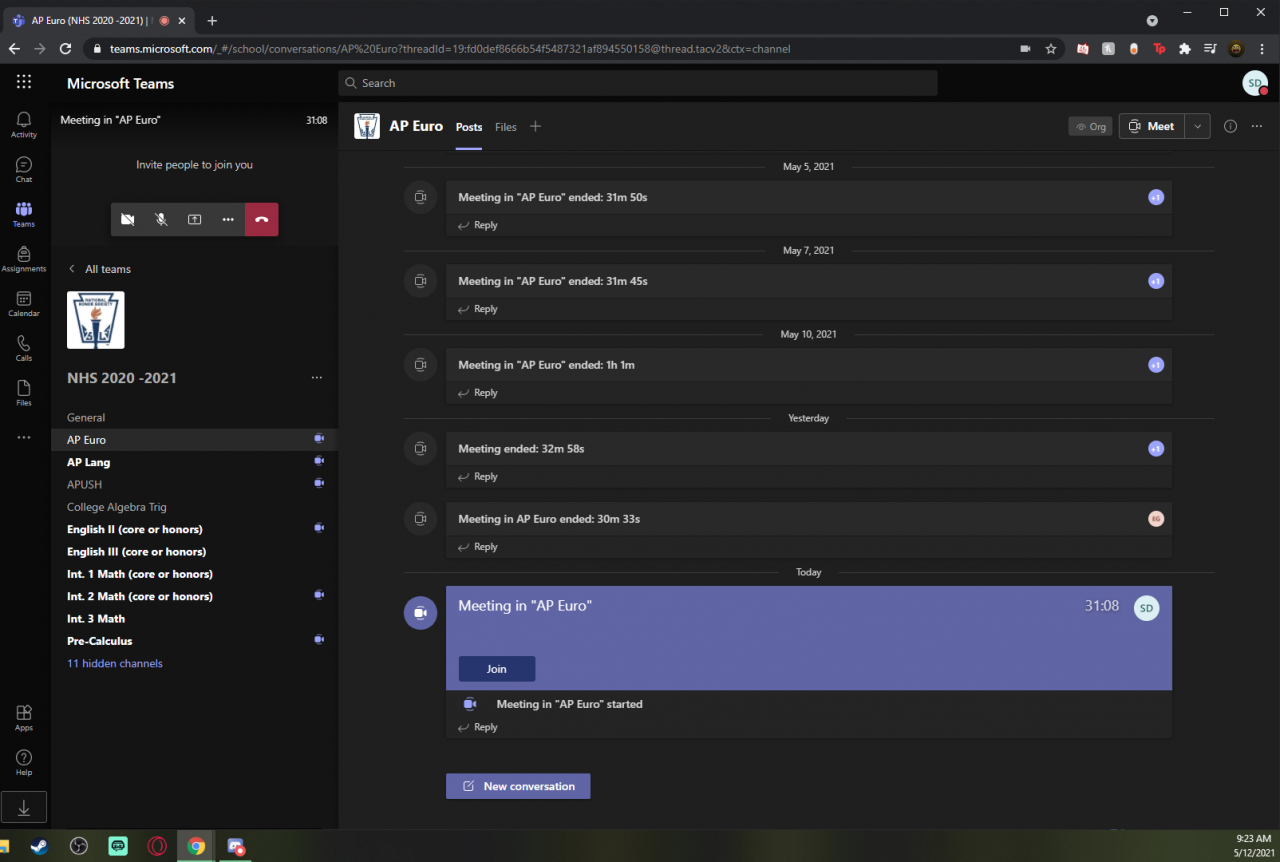Reply under the AP Euro started meeting
The image size is (1280, 862).
point(478,727)
